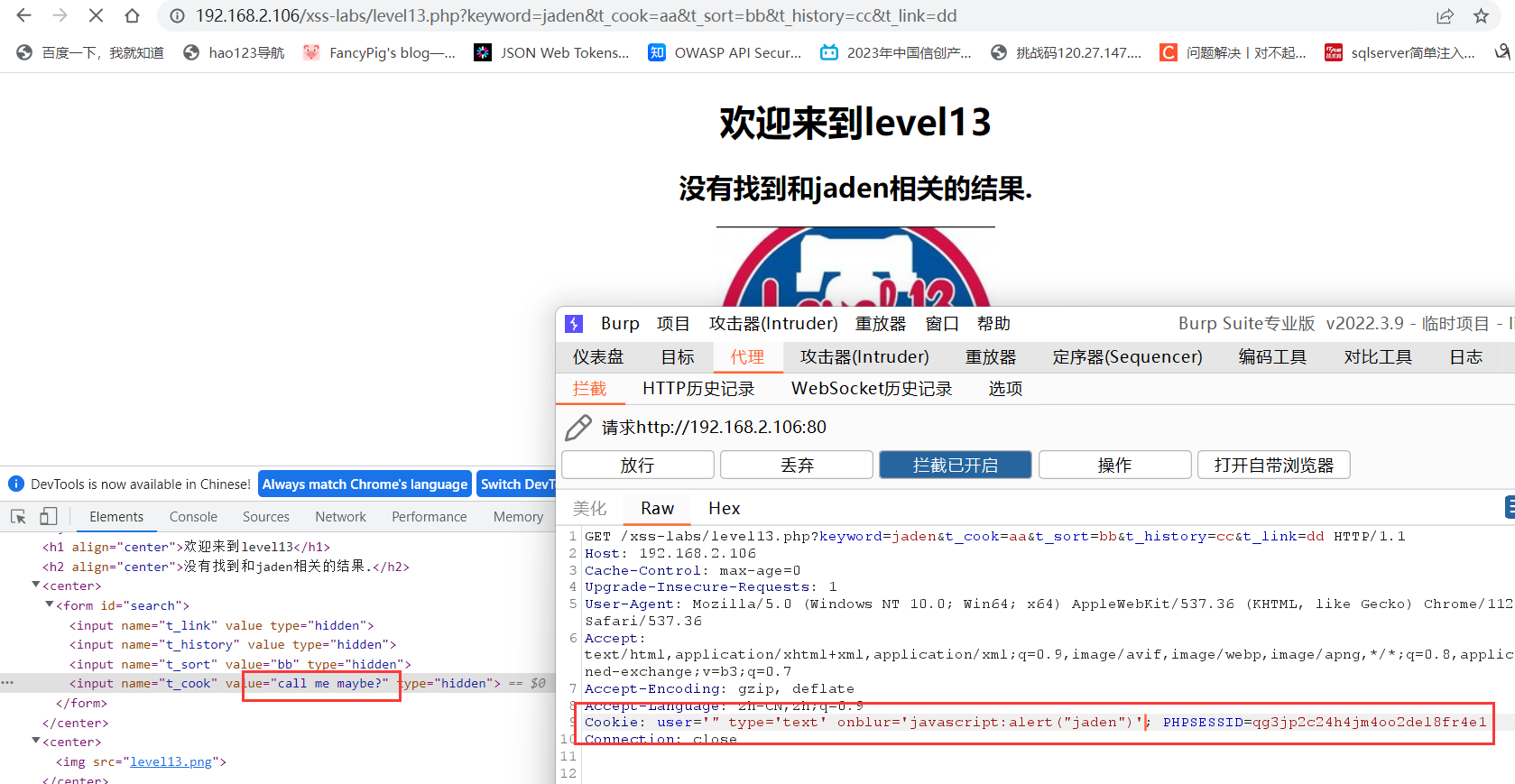Click the 丢弃 drop request button

pos(796,465)
